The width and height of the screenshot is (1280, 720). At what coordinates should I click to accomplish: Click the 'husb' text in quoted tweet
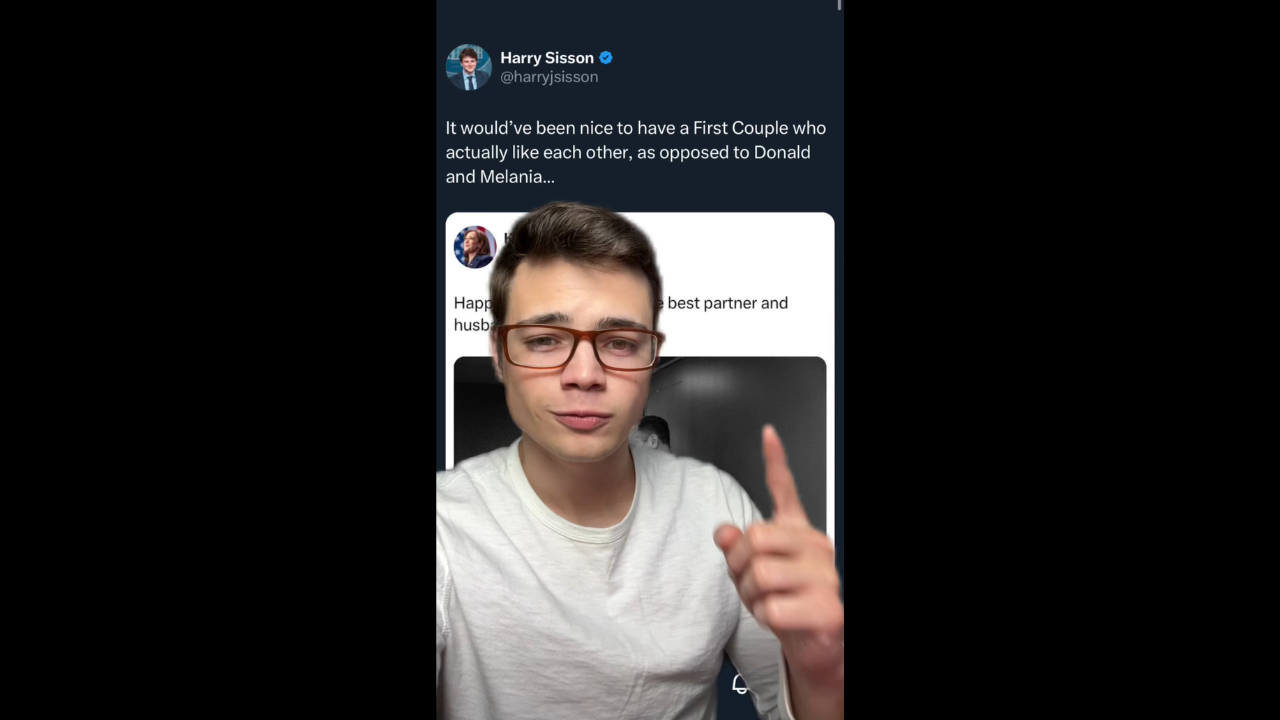pos(471,325)
